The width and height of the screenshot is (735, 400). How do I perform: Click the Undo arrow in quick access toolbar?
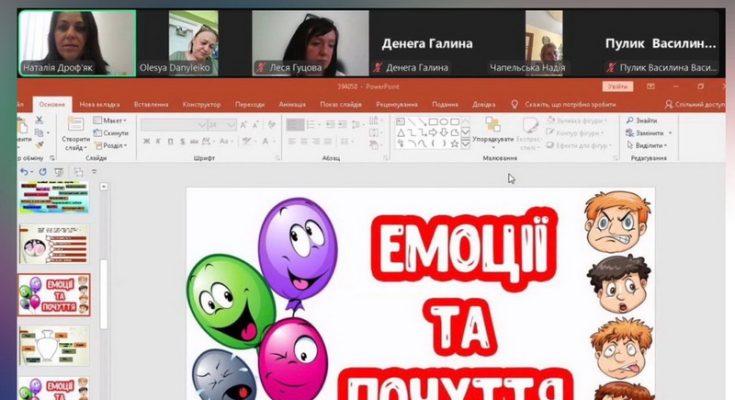(x=25, y=172)
